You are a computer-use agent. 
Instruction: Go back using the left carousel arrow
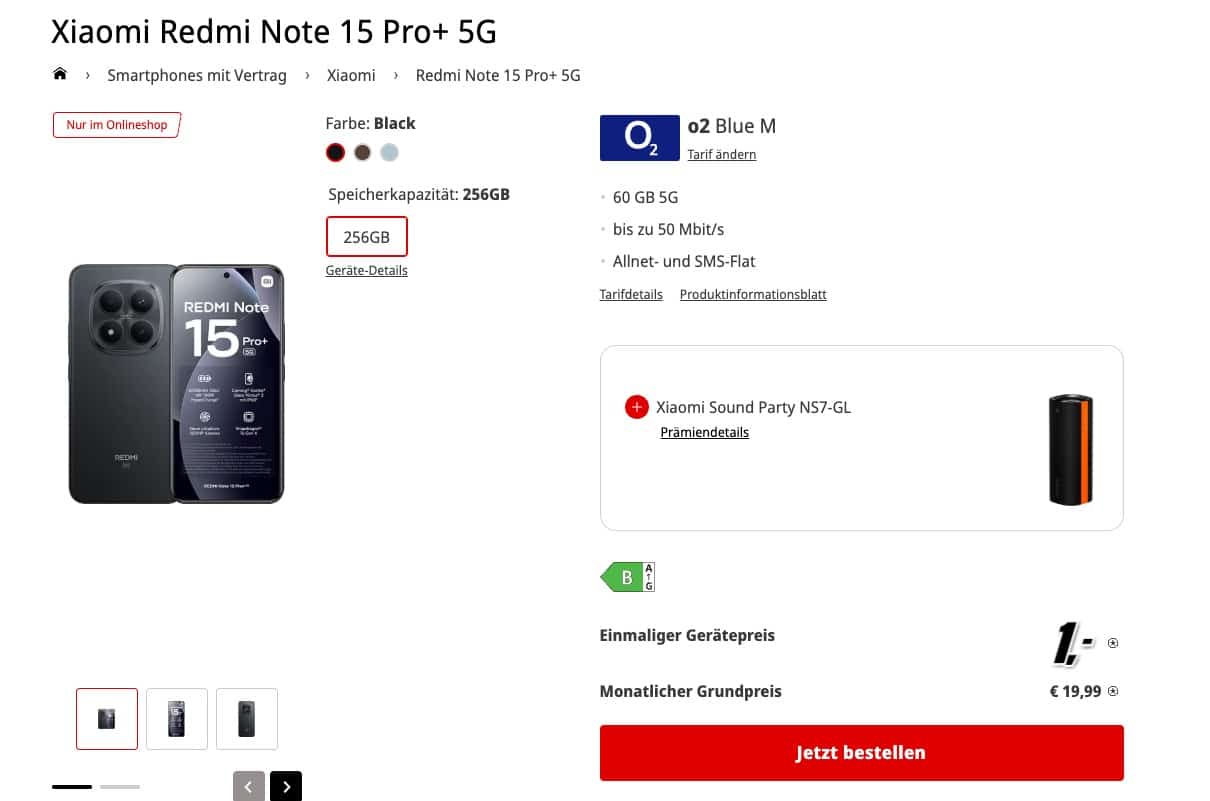(248, 786)
